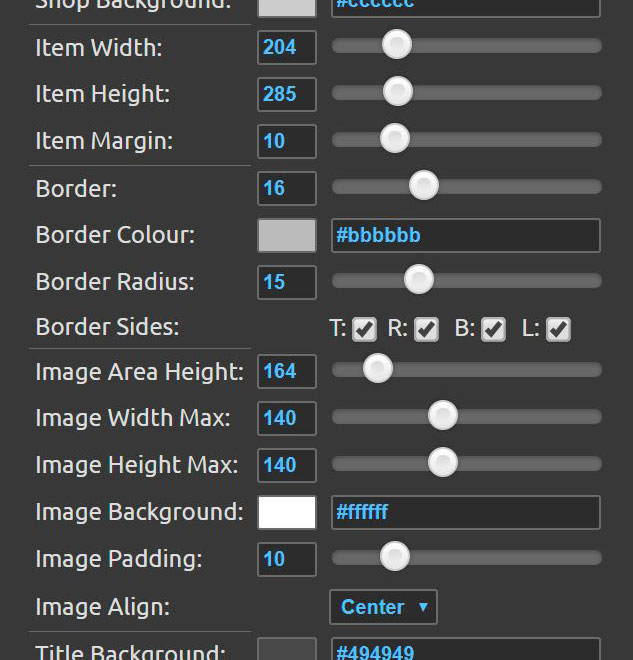The image size is (633, 660).
Task: Click the Image Background hex input
Action: (x=465, y=512)
